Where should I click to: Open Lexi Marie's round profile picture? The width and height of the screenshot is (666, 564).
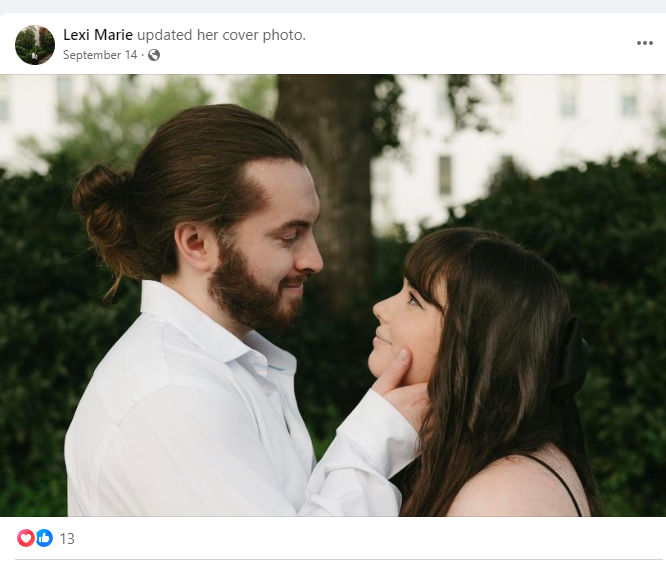[35, 45]
